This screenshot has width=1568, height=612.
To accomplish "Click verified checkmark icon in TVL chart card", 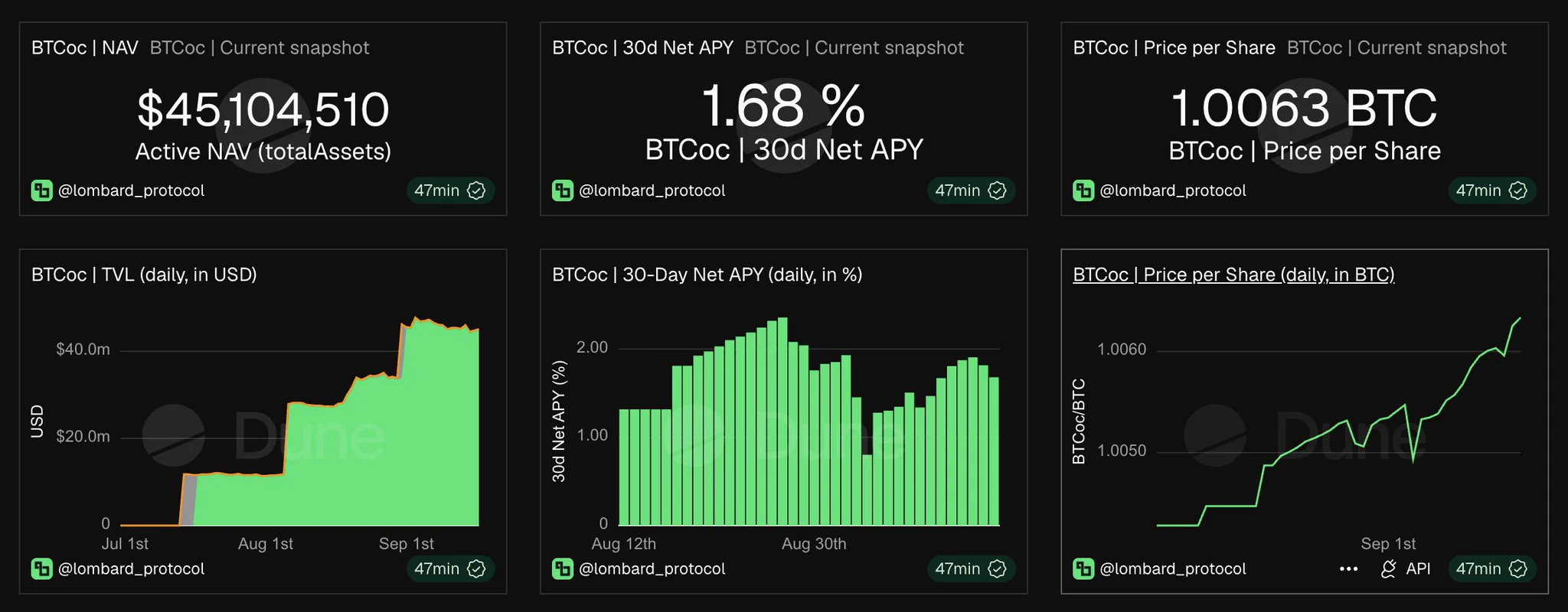I will tap(476, 568).
